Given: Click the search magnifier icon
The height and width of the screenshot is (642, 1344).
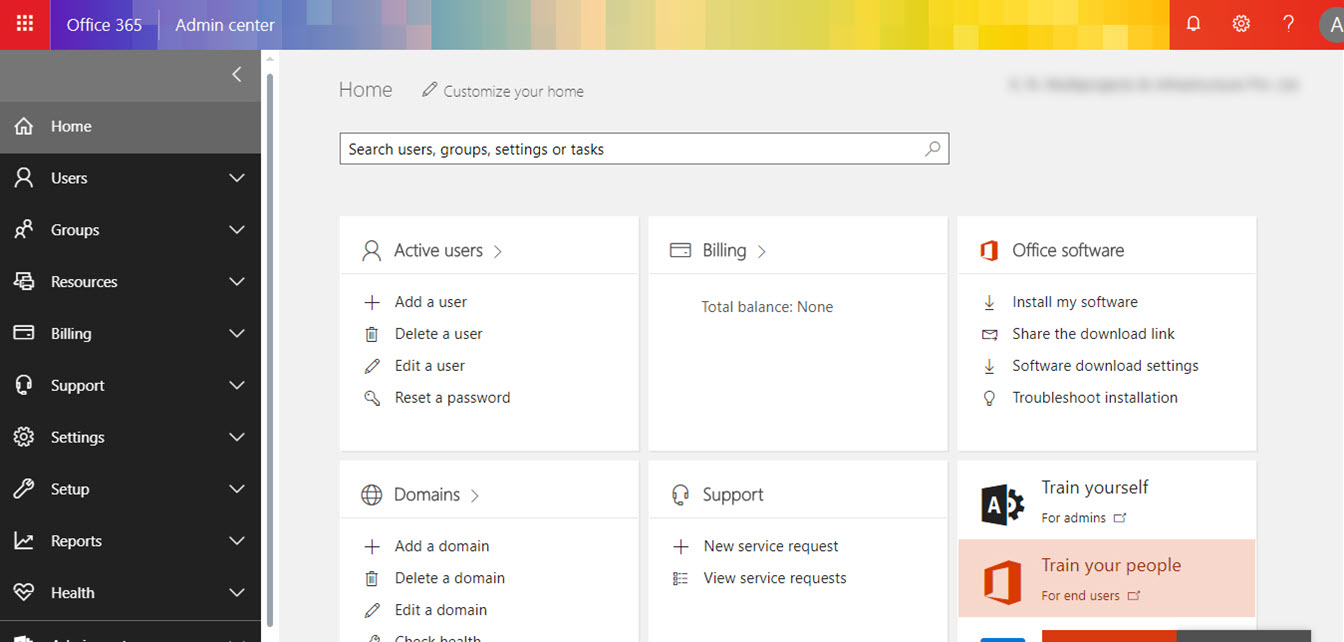Looking at the screenshot, I should click(x=932, y=149).
